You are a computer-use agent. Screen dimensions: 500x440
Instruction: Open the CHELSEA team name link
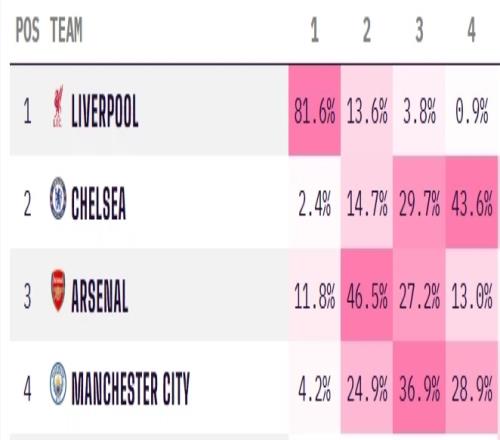click(99, 203)
